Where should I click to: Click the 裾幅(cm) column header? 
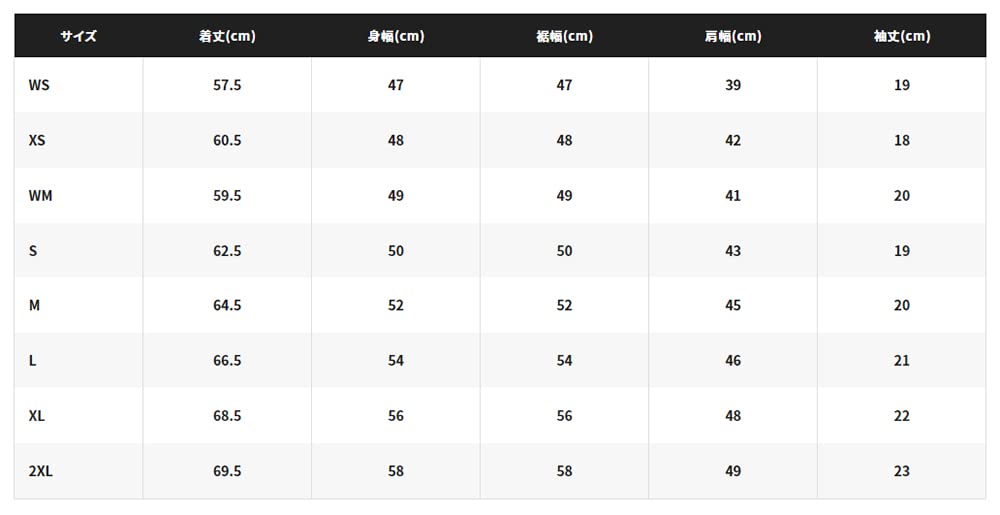pyautogui.click(x=564, y=36)
